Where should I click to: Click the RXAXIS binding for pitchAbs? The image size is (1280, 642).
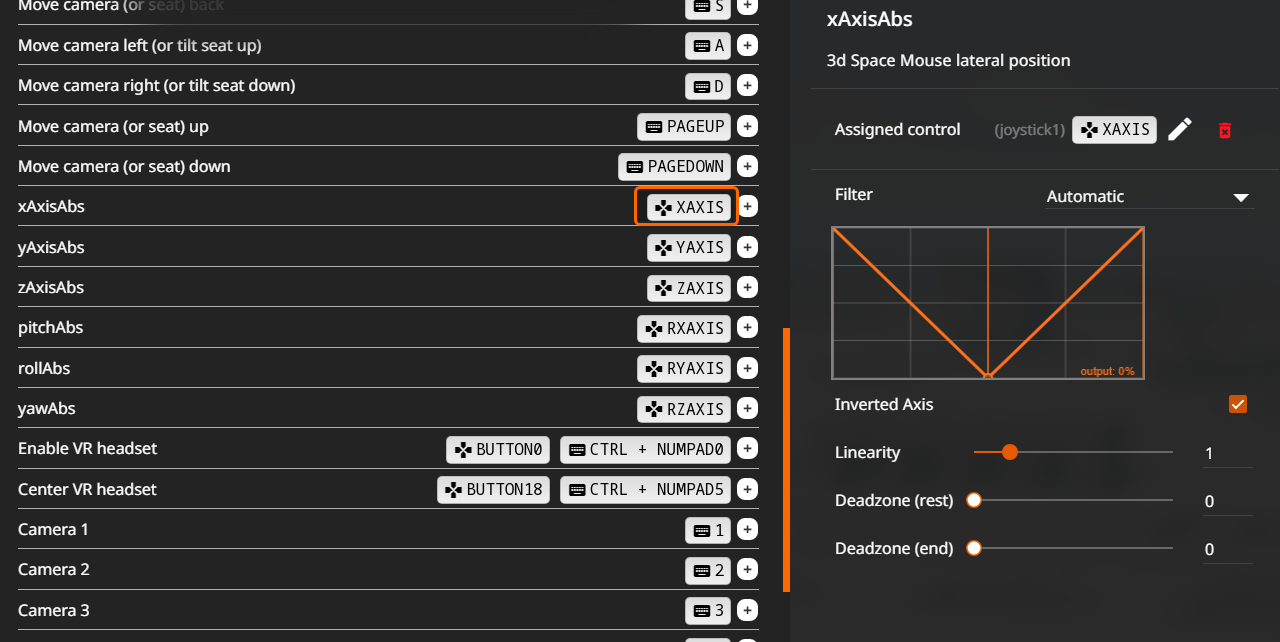pos(684,328)
